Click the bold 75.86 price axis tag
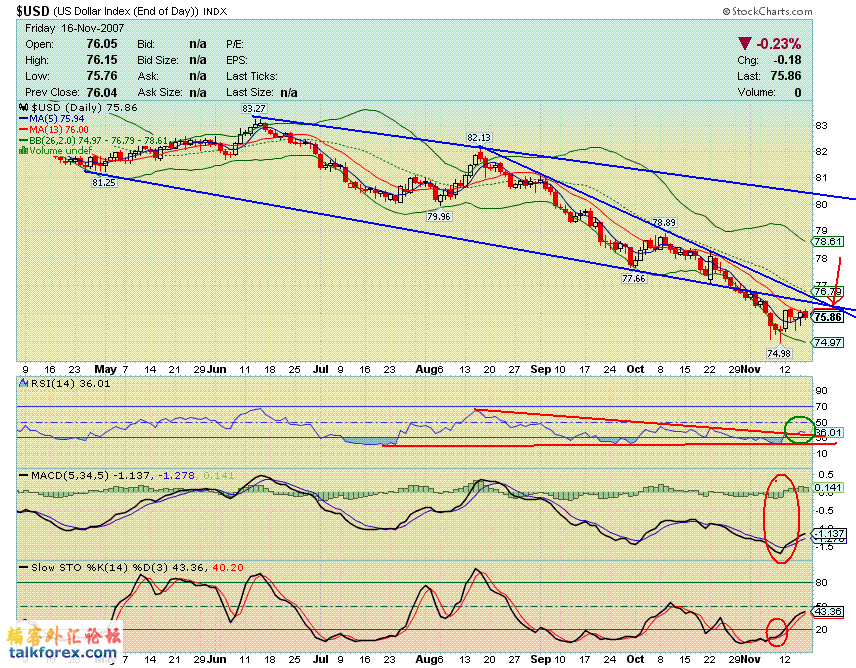This screenshot has width=856, height=668. 828,317
